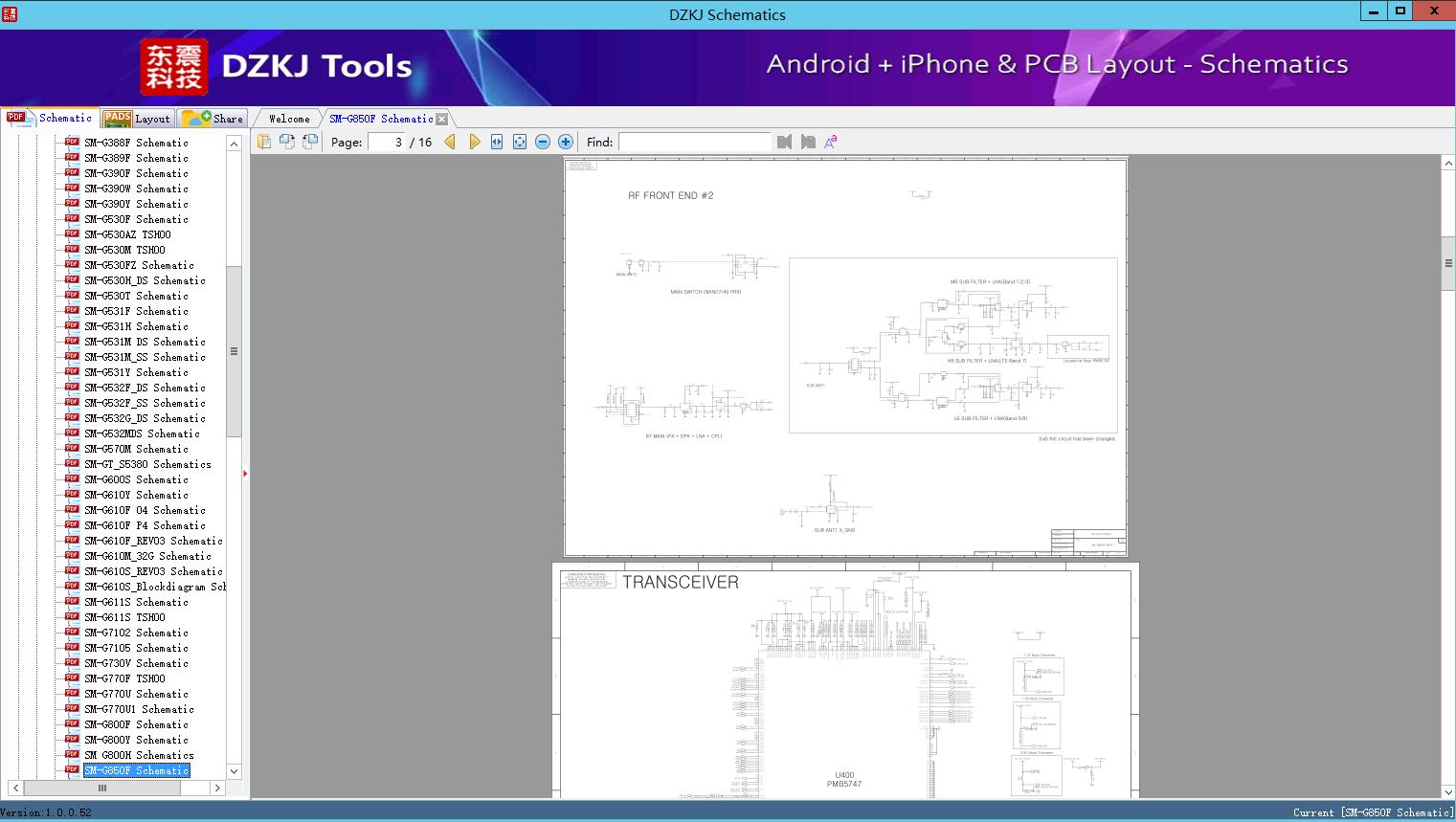Click the PDF icon beside SM-G7105 Schematic

click(x=72, y=647)
